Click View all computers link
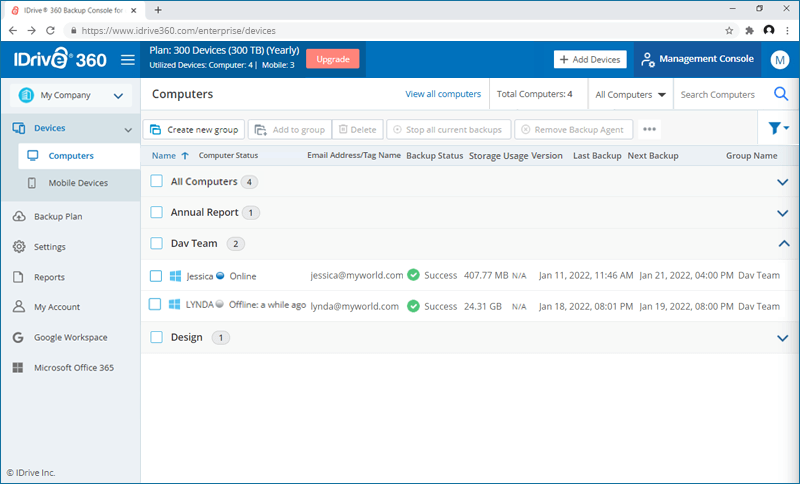 pyautogui.click(x=443, y=94)
